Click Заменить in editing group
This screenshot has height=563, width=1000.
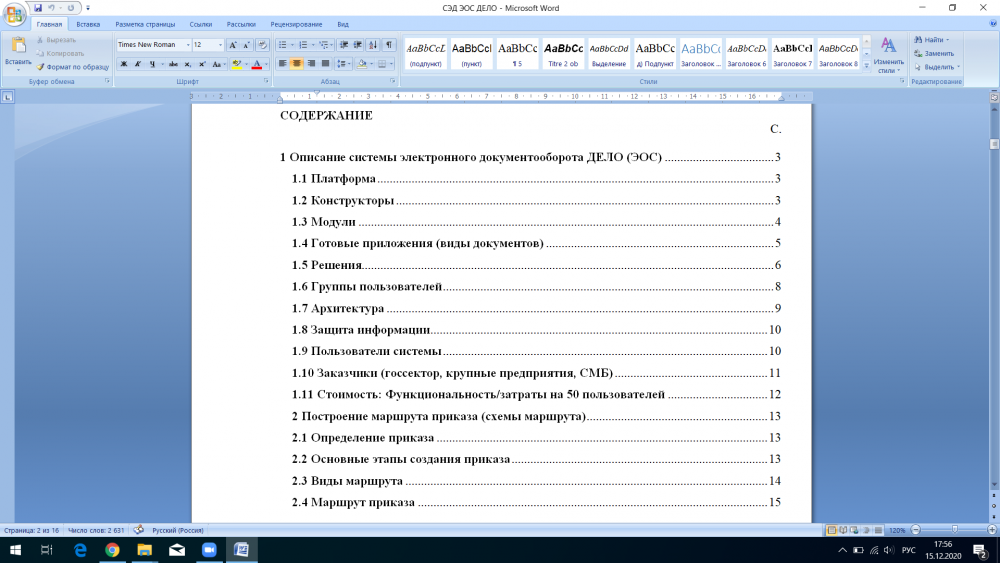[934, 54]
